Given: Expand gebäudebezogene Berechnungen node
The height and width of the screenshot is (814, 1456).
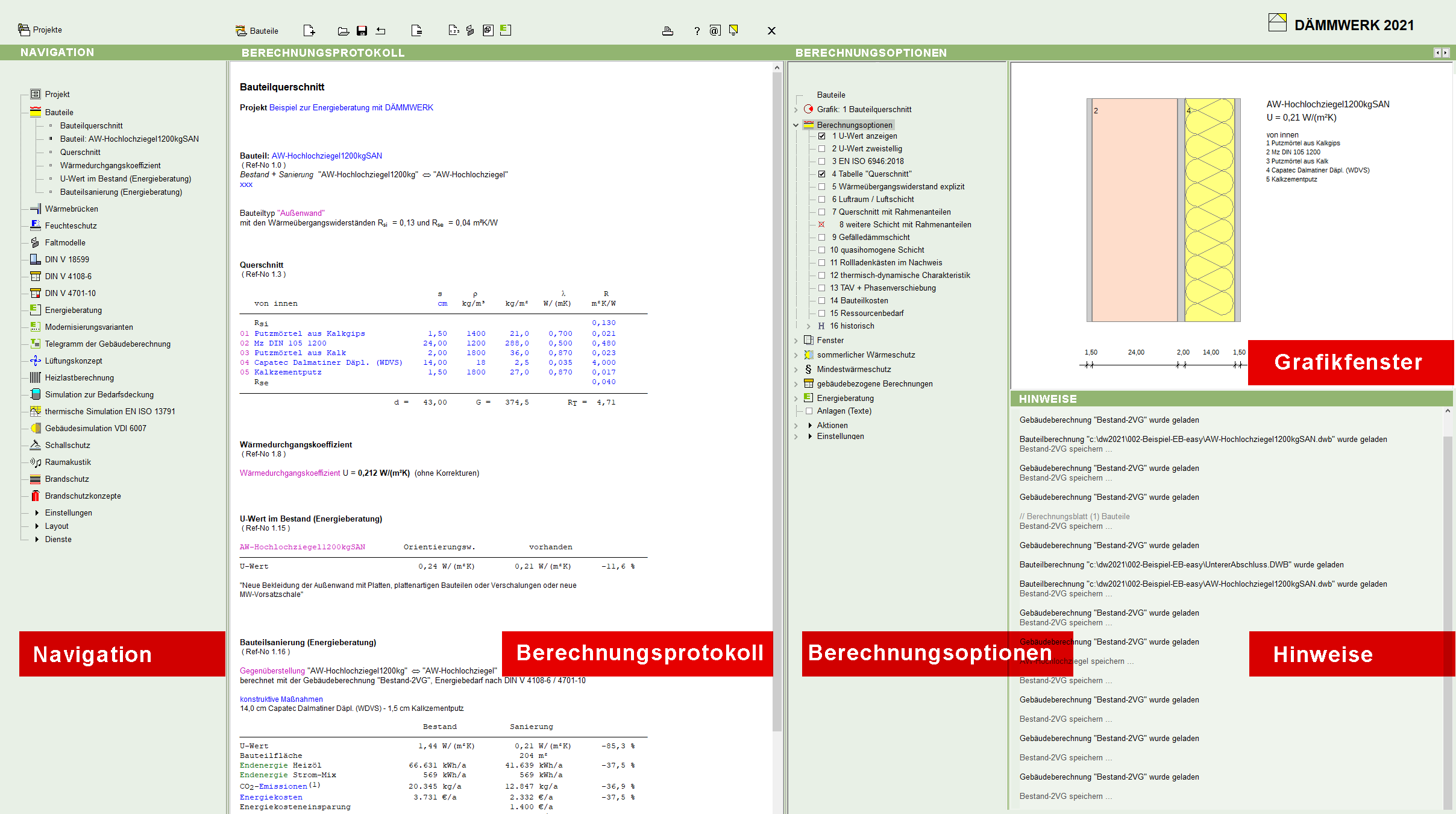Looking at the screenshot, I should (796, 384).
